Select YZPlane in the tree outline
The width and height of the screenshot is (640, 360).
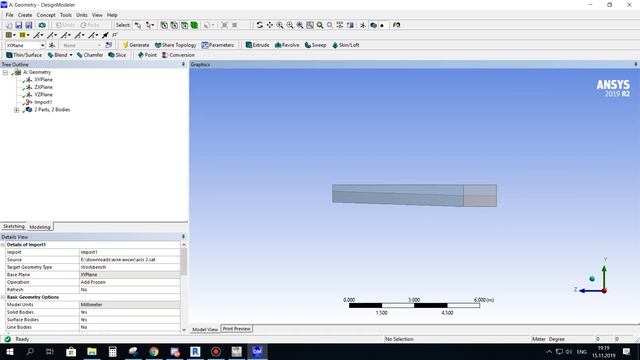pos(43,95)
